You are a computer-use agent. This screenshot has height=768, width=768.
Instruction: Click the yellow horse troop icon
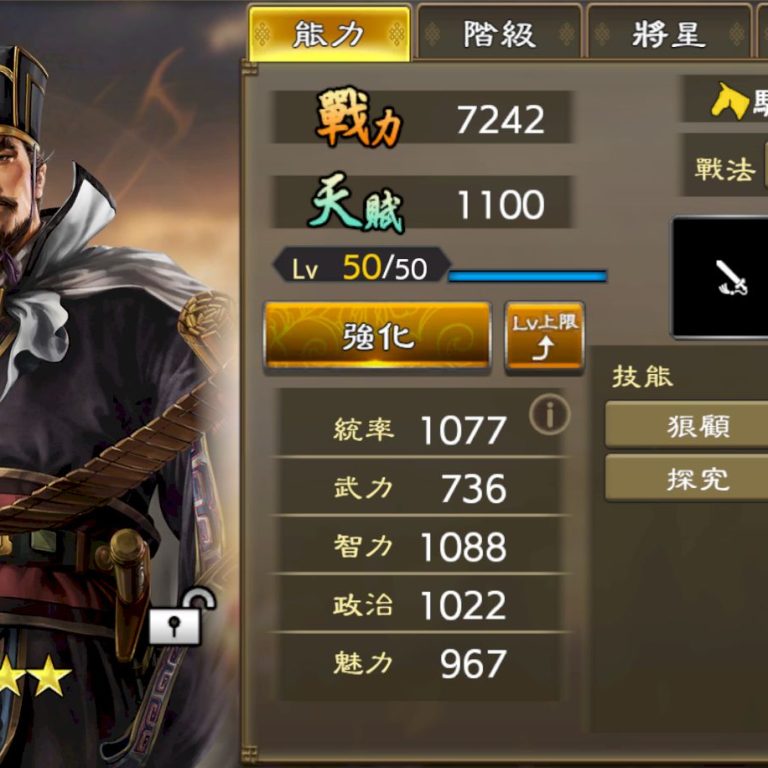coord(729,101)
